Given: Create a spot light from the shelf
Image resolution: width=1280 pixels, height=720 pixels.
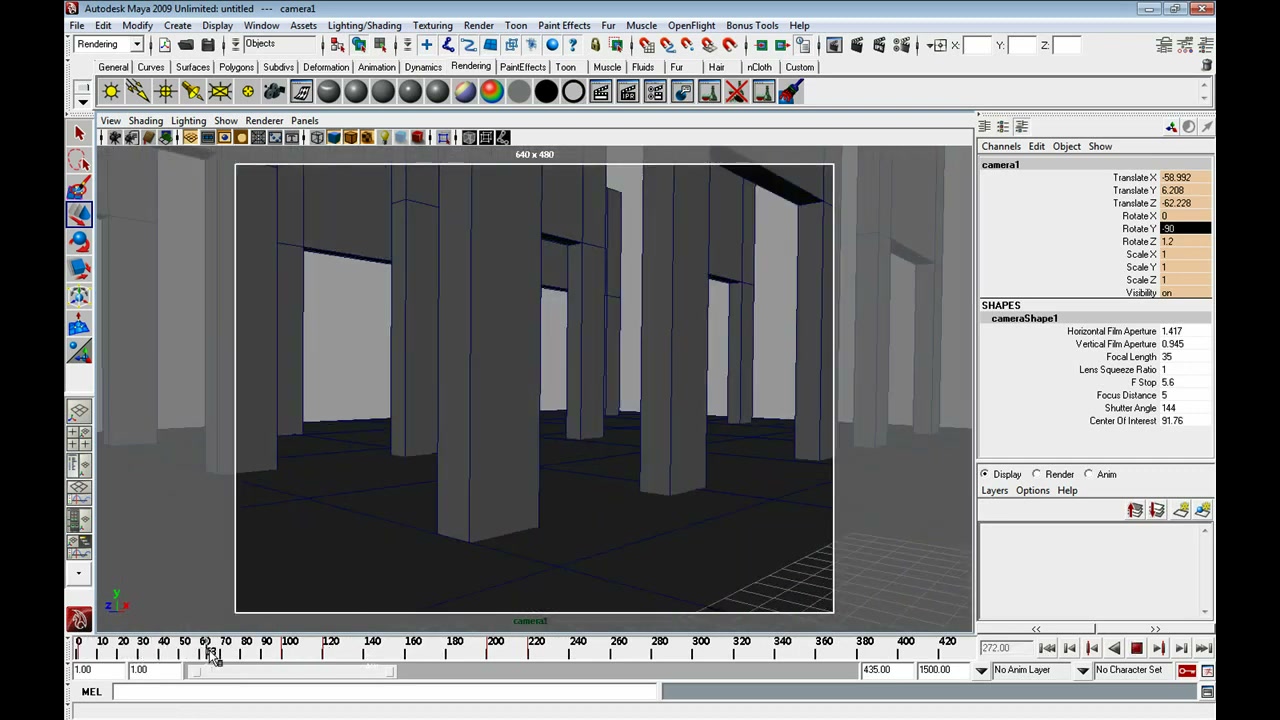Looking at the screenshot, I should pyautogui.click(x=192, y=92).
